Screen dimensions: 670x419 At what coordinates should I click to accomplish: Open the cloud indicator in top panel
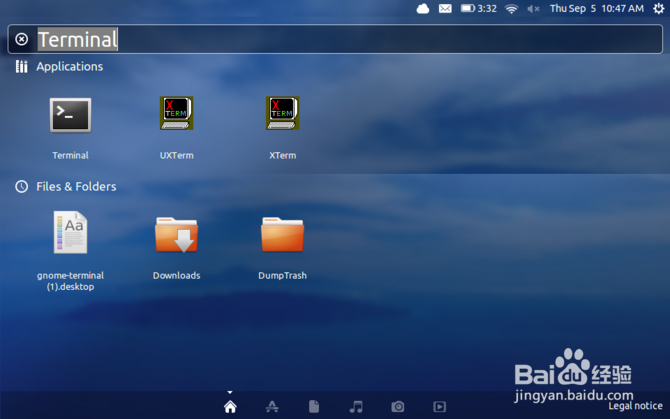tap(423, 9)
